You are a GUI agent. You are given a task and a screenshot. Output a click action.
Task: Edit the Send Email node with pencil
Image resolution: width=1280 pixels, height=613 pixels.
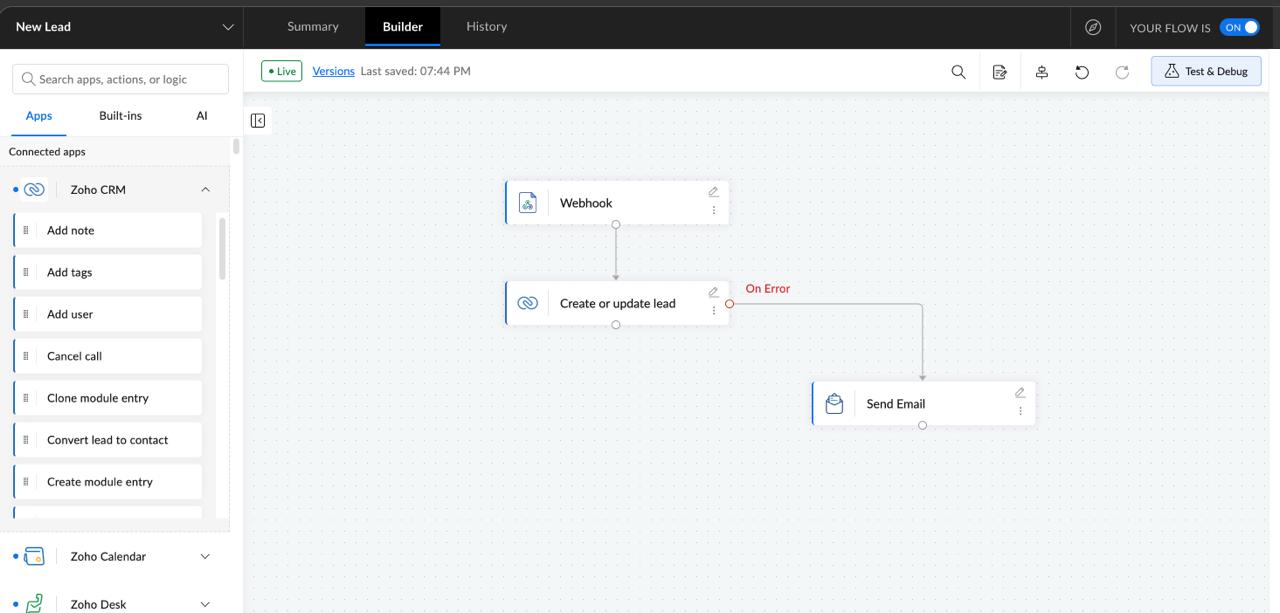click(x=1020, y=393)
